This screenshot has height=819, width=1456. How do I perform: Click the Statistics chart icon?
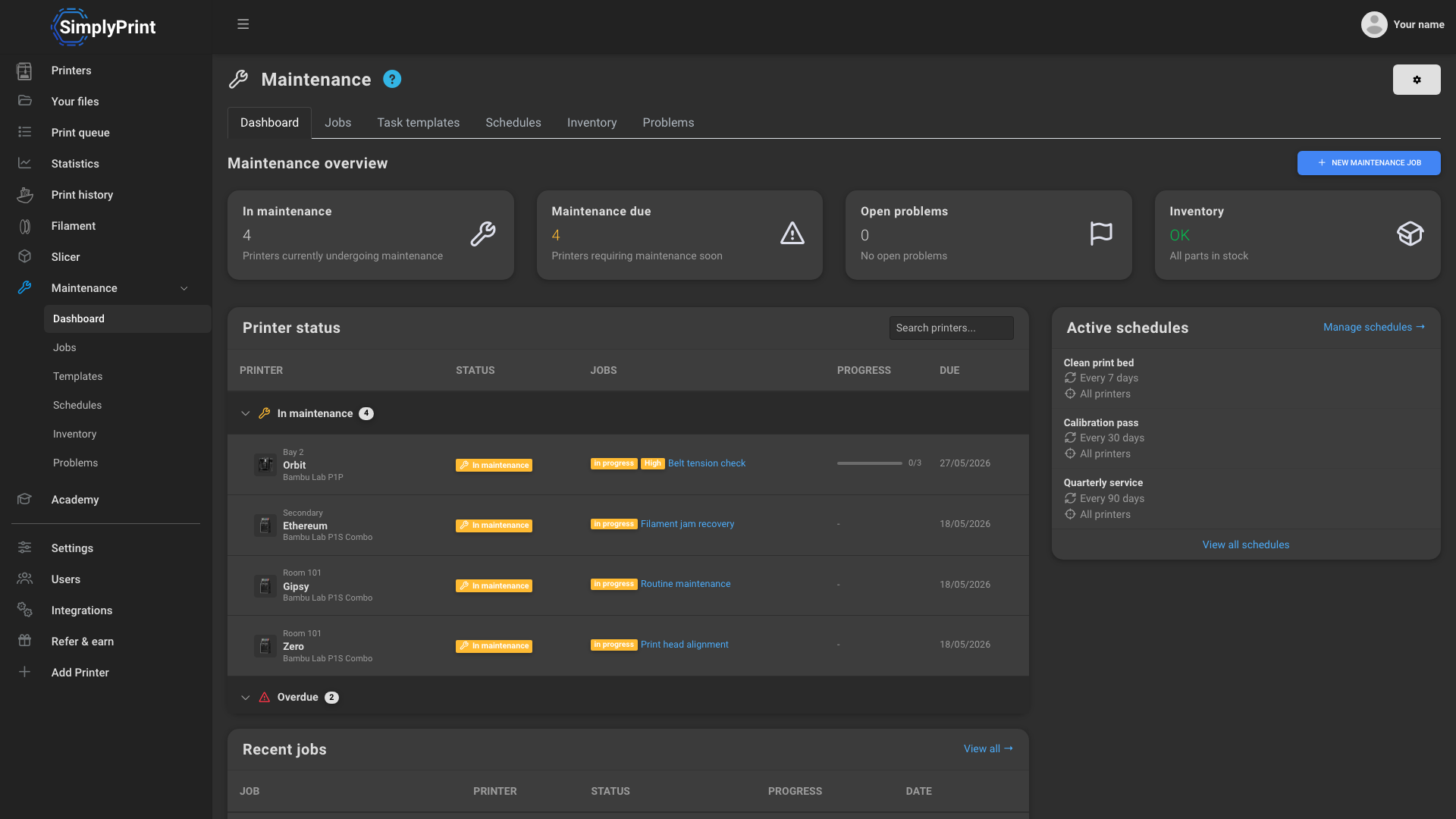click(24, 163)
